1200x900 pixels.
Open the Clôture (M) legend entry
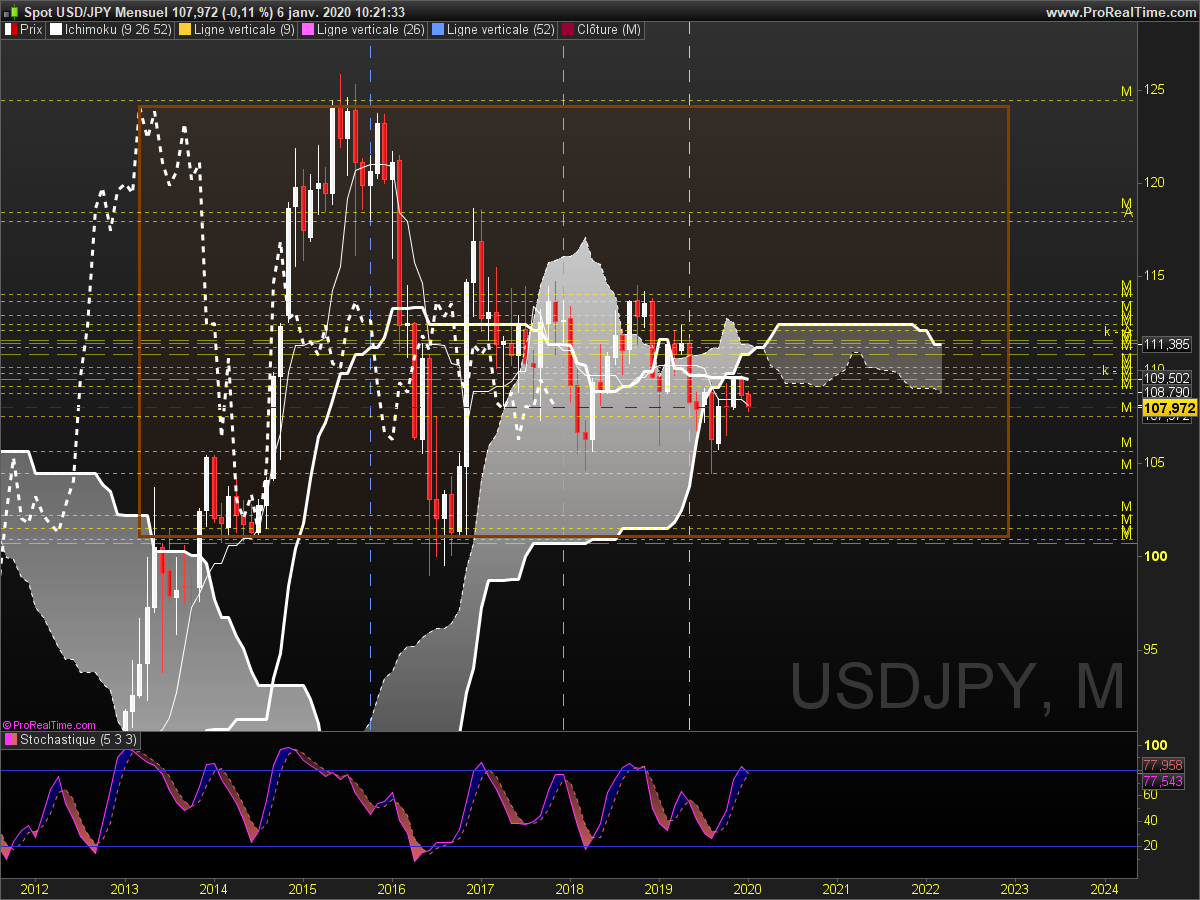pyautogui.click(x=602, y=30)
